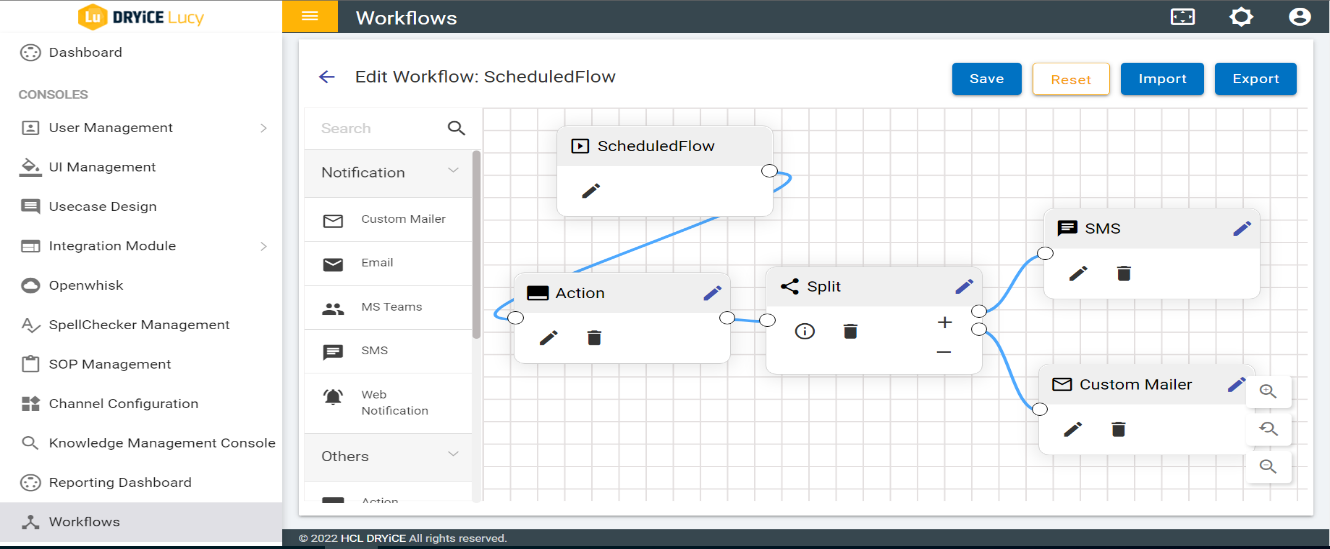Delete the Action node using the trash icon
The width and height of the screenshot is (1330, 549).
[594, 338]
